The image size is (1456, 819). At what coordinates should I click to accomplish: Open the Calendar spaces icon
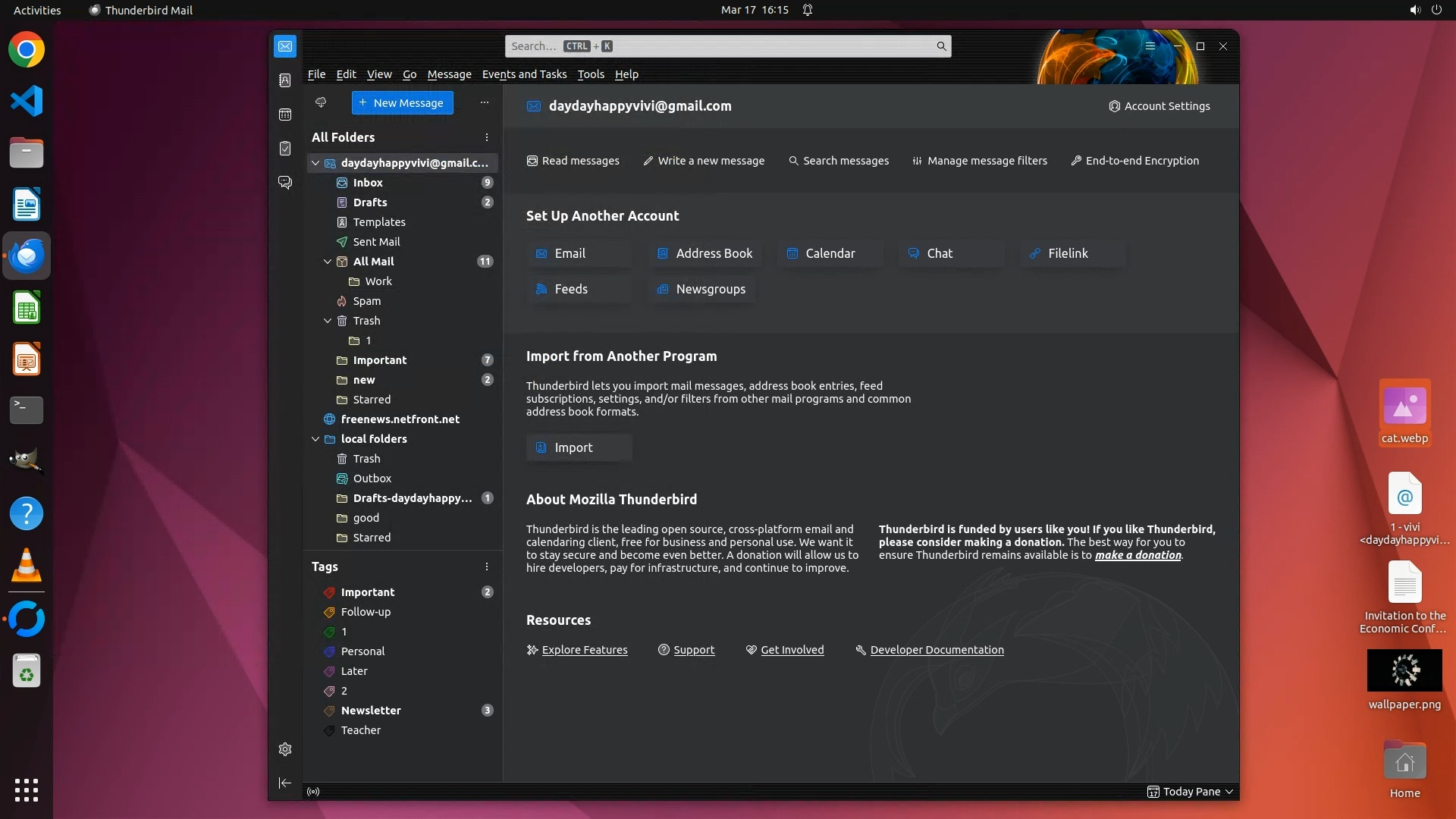(285, 115)
